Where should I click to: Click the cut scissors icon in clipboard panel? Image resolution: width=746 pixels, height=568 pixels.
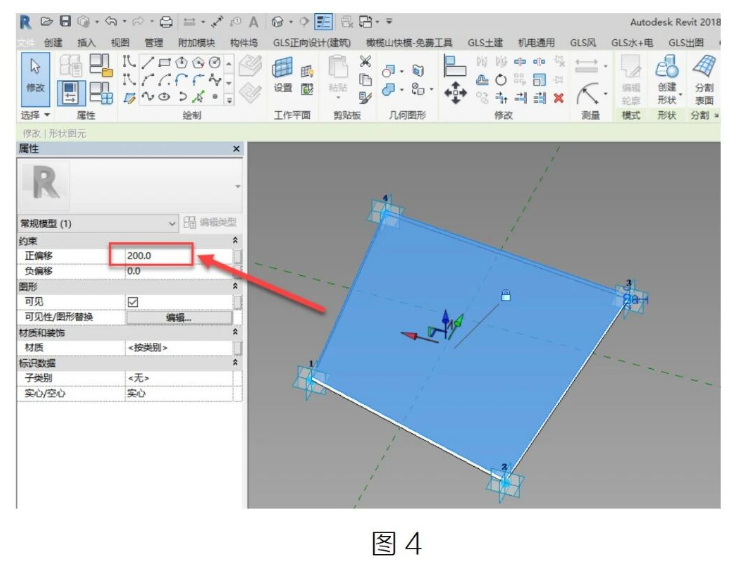click(365, 61)
